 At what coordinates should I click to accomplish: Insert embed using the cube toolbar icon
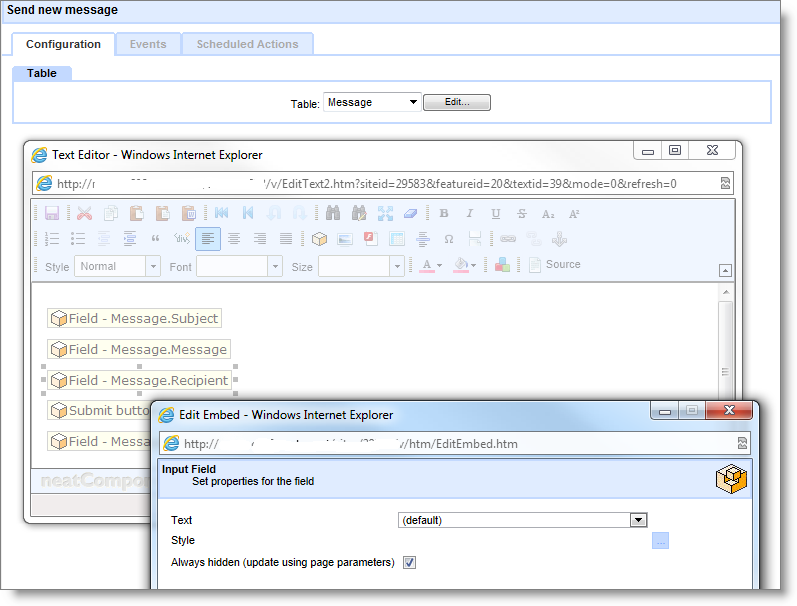[x=319, y=239]
